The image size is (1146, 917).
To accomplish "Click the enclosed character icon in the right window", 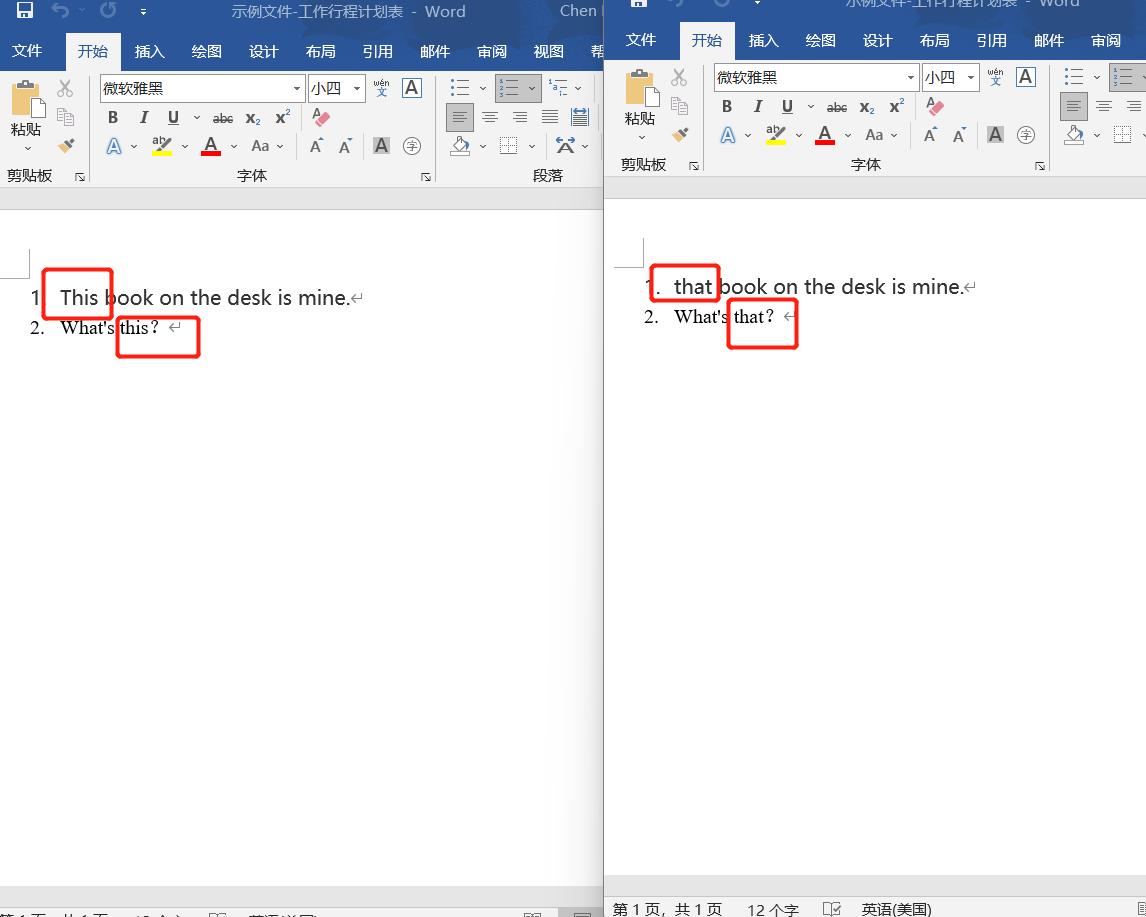I will click(1025, 135).
